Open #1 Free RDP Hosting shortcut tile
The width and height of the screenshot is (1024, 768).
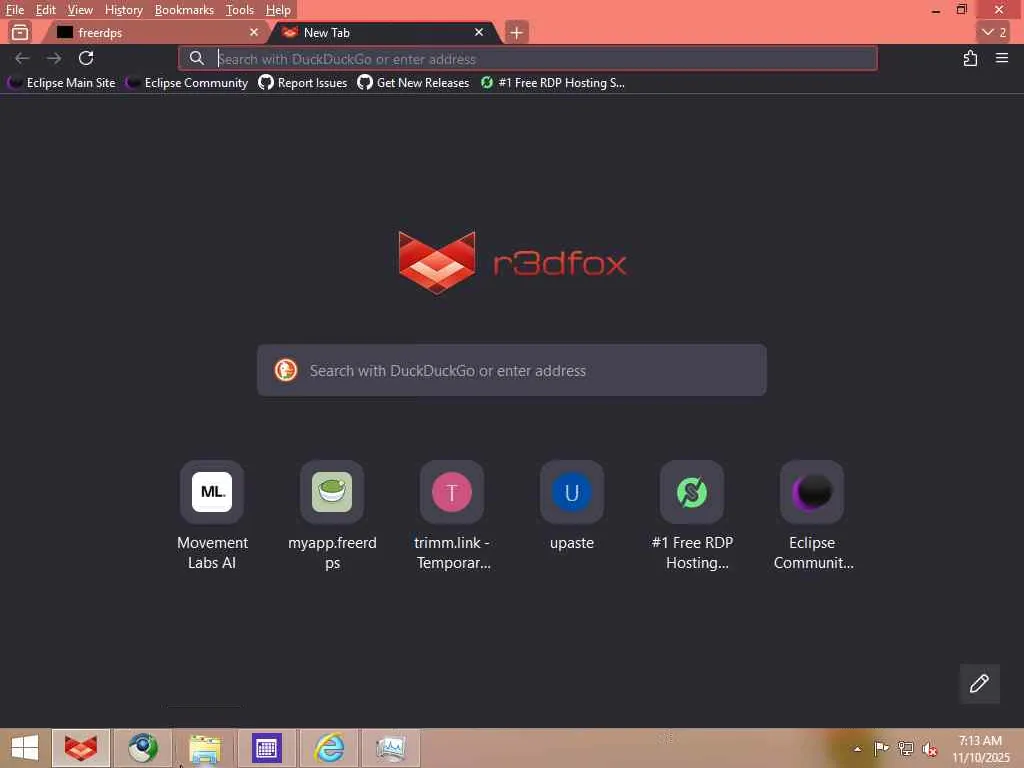pyautogui.click(x=692, y=516)
